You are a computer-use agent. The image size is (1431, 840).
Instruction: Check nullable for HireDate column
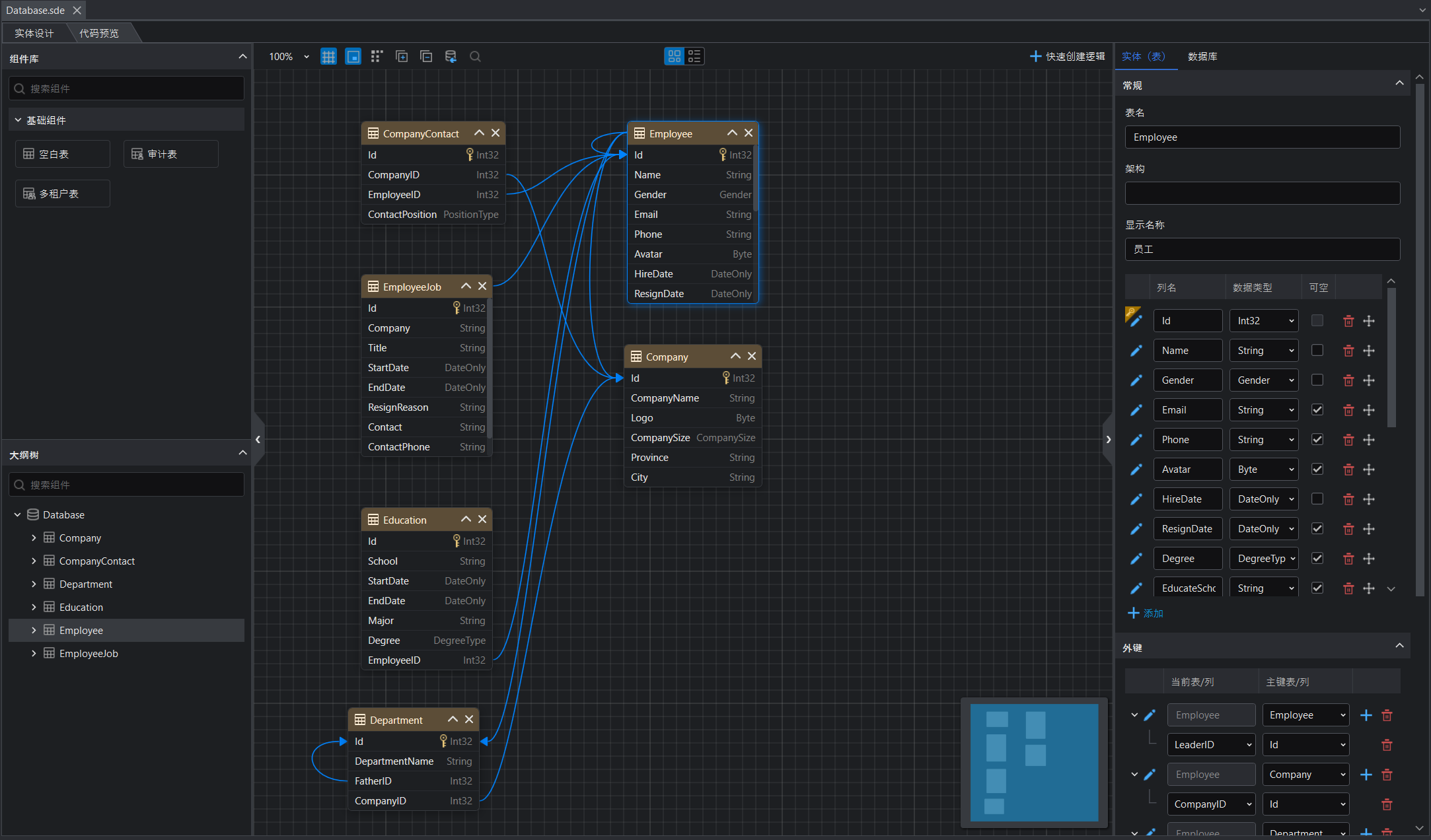coord(1317,499)
